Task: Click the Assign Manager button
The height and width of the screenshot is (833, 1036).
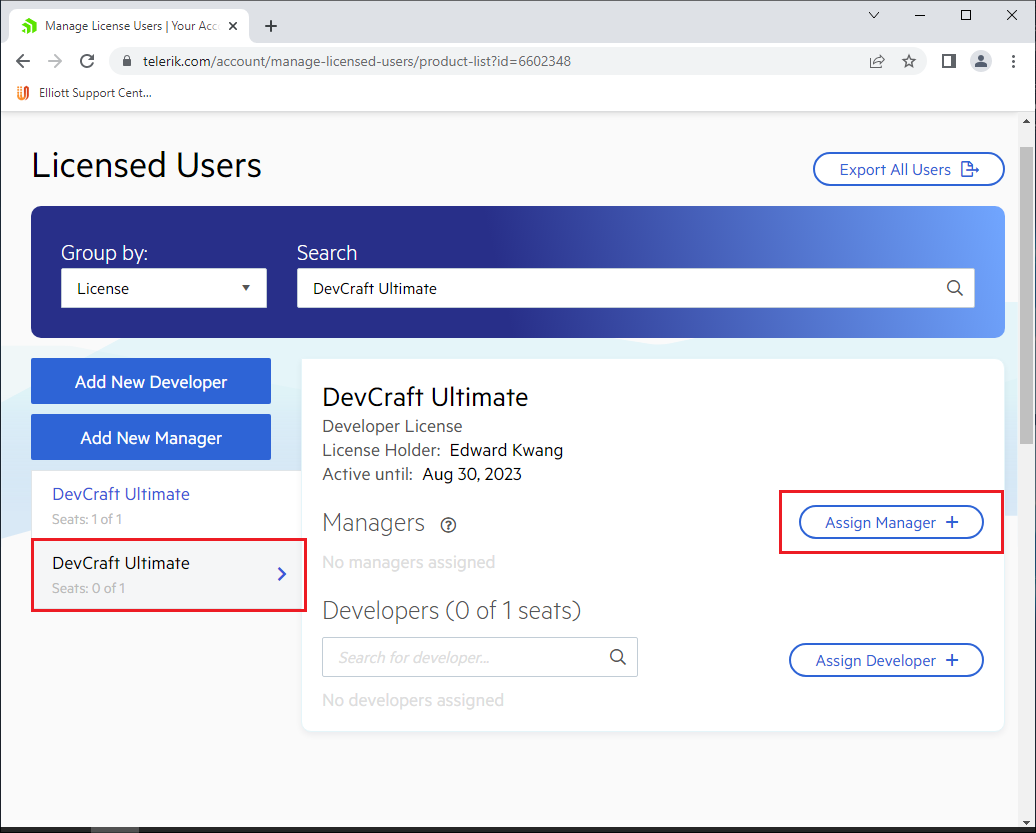Action: pyautogui.click(x=891, y=523)
